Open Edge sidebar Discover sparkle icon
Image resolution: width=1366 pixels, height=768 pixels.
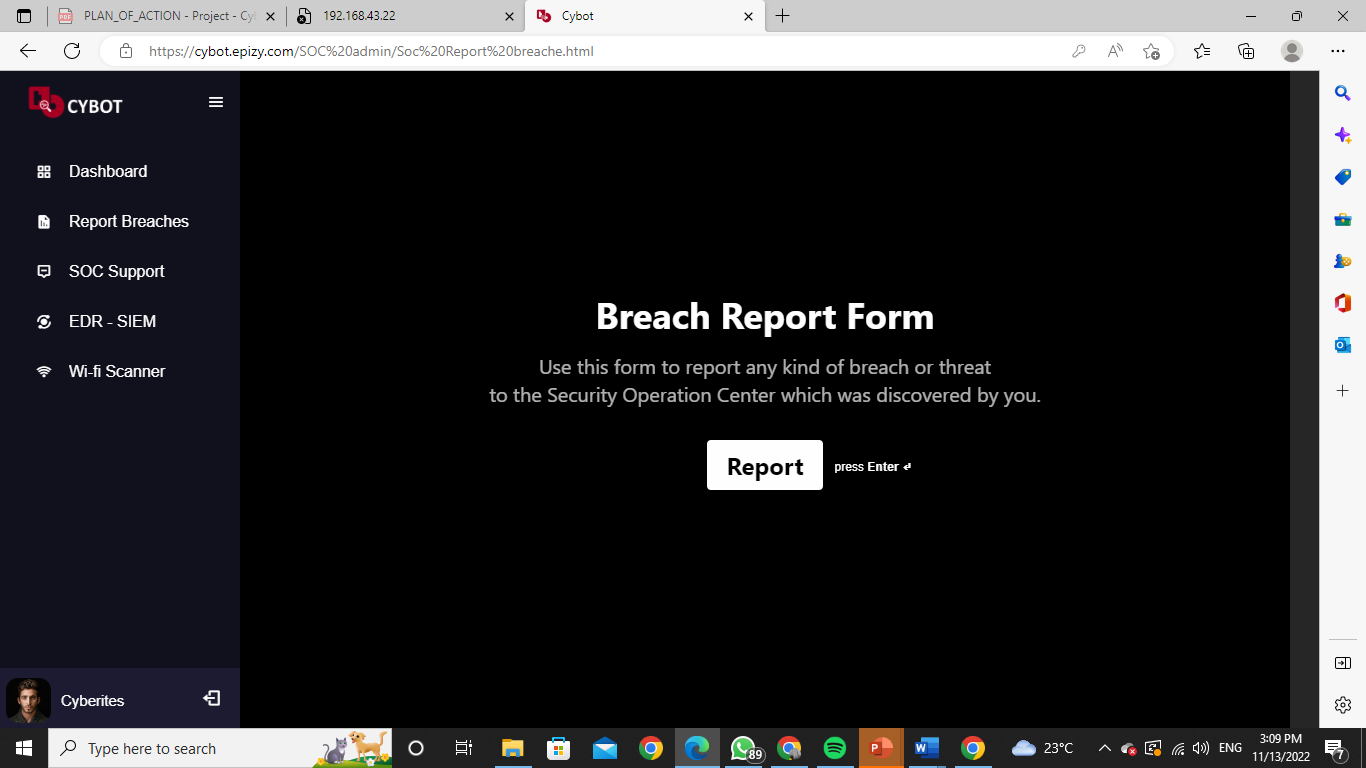point(1343,135)
